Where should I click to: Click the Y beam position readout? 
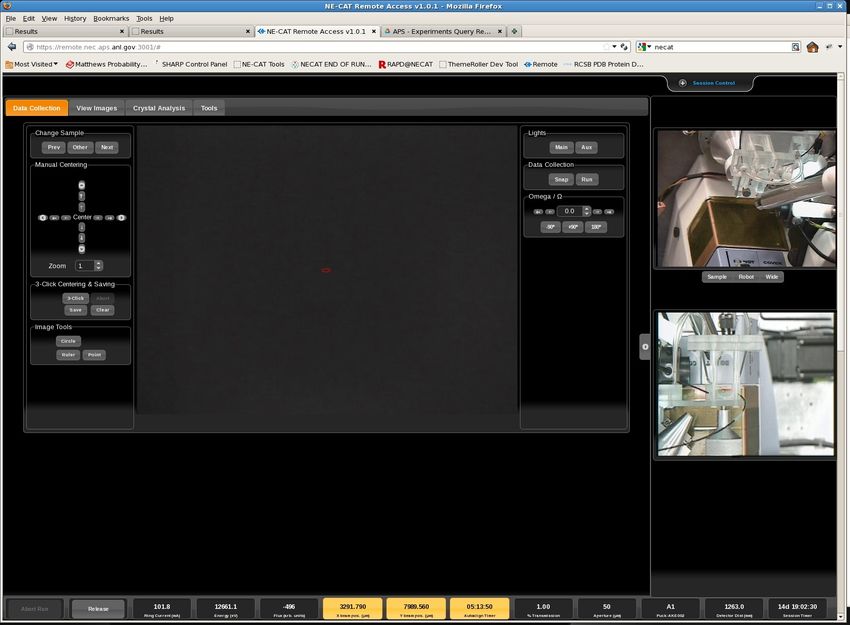coord(416,609)
